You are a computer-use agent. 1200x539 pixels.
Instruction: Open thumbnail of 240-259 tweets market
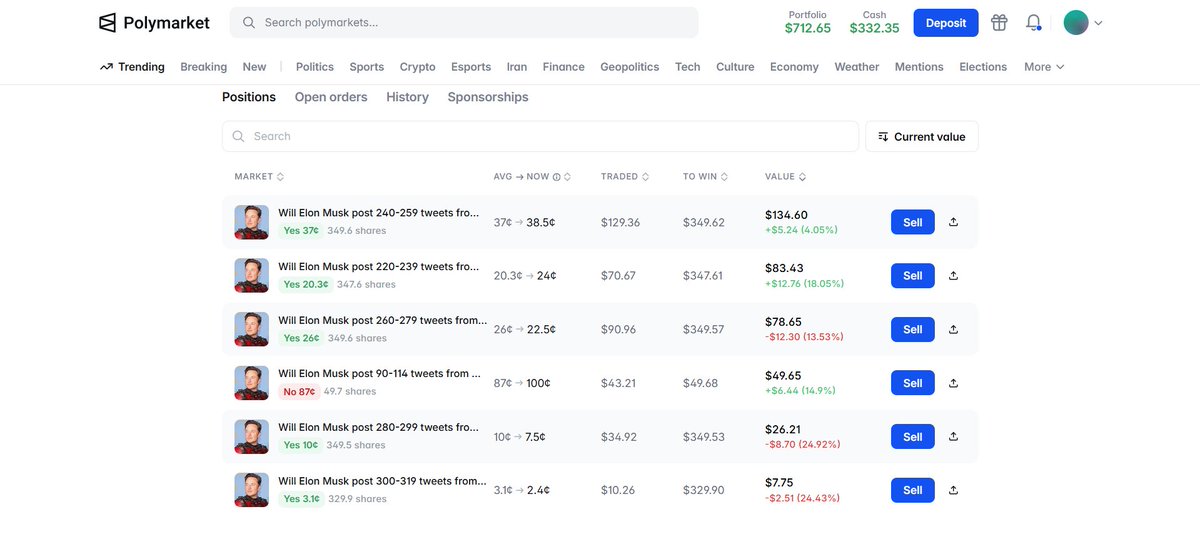[x=251, y=222]
